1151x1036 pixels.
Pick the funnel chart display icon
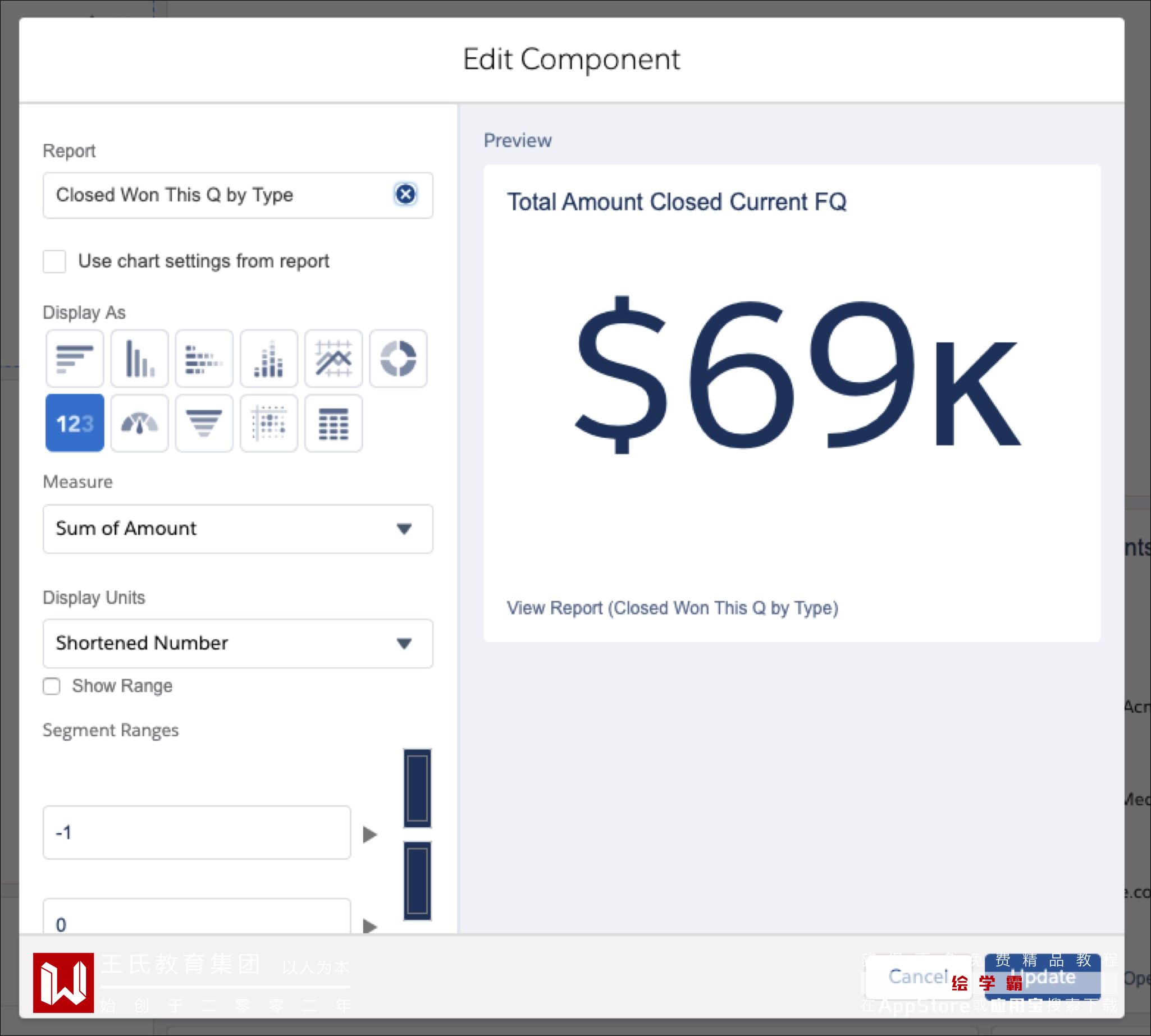coord(204,423)
